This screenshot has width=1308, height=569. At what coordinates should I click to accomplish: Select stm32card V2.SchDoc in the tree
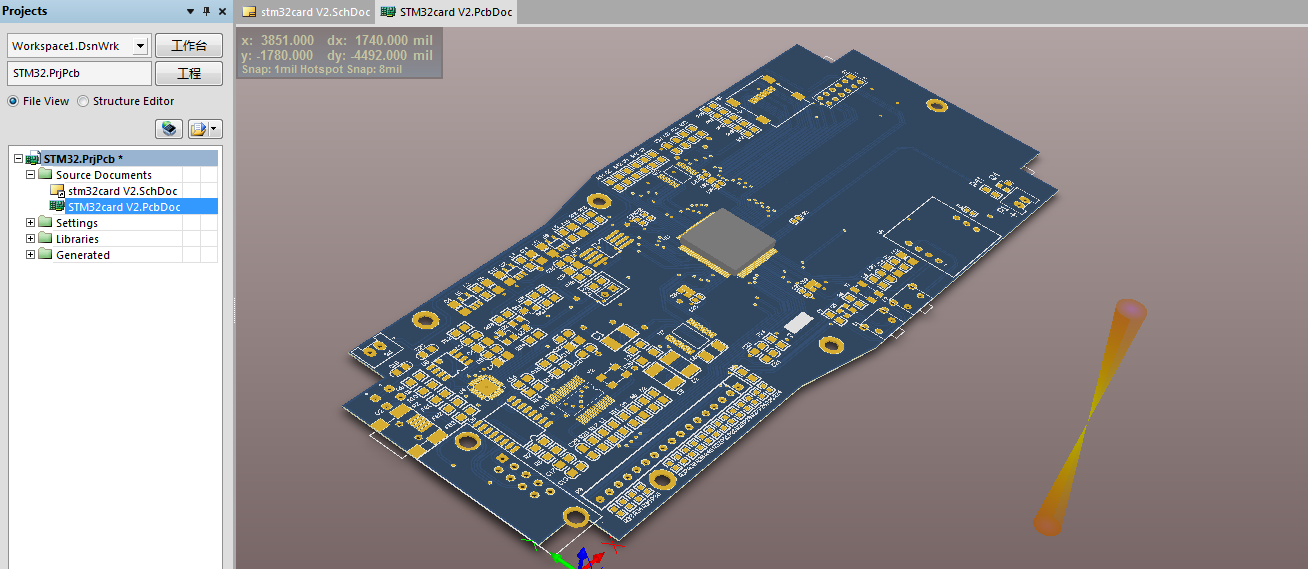point(123,191)
